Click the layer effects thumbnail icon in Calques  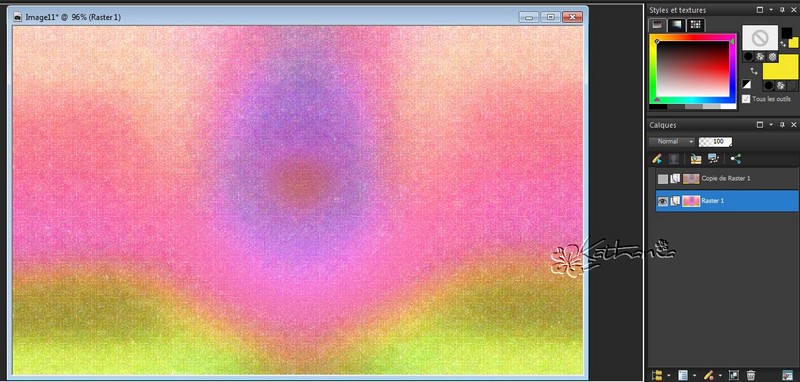pos(713,159)
